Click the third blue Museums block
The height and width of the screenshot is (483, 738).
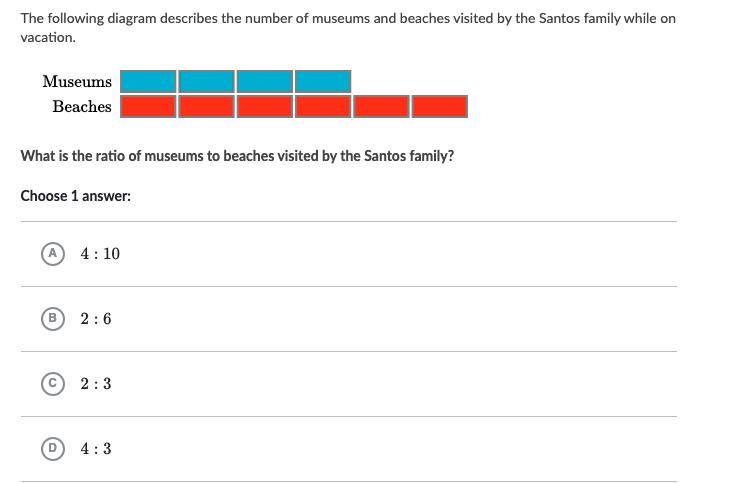(x=265, y=81)
